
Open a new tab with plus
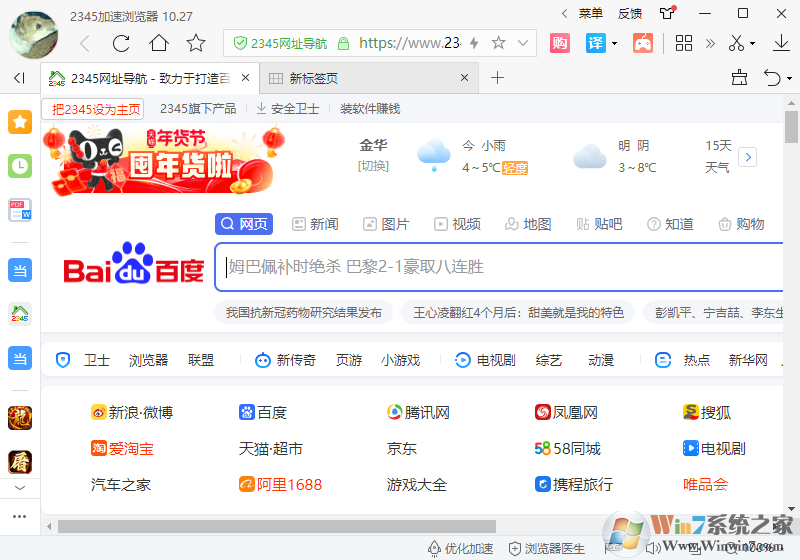497,78
